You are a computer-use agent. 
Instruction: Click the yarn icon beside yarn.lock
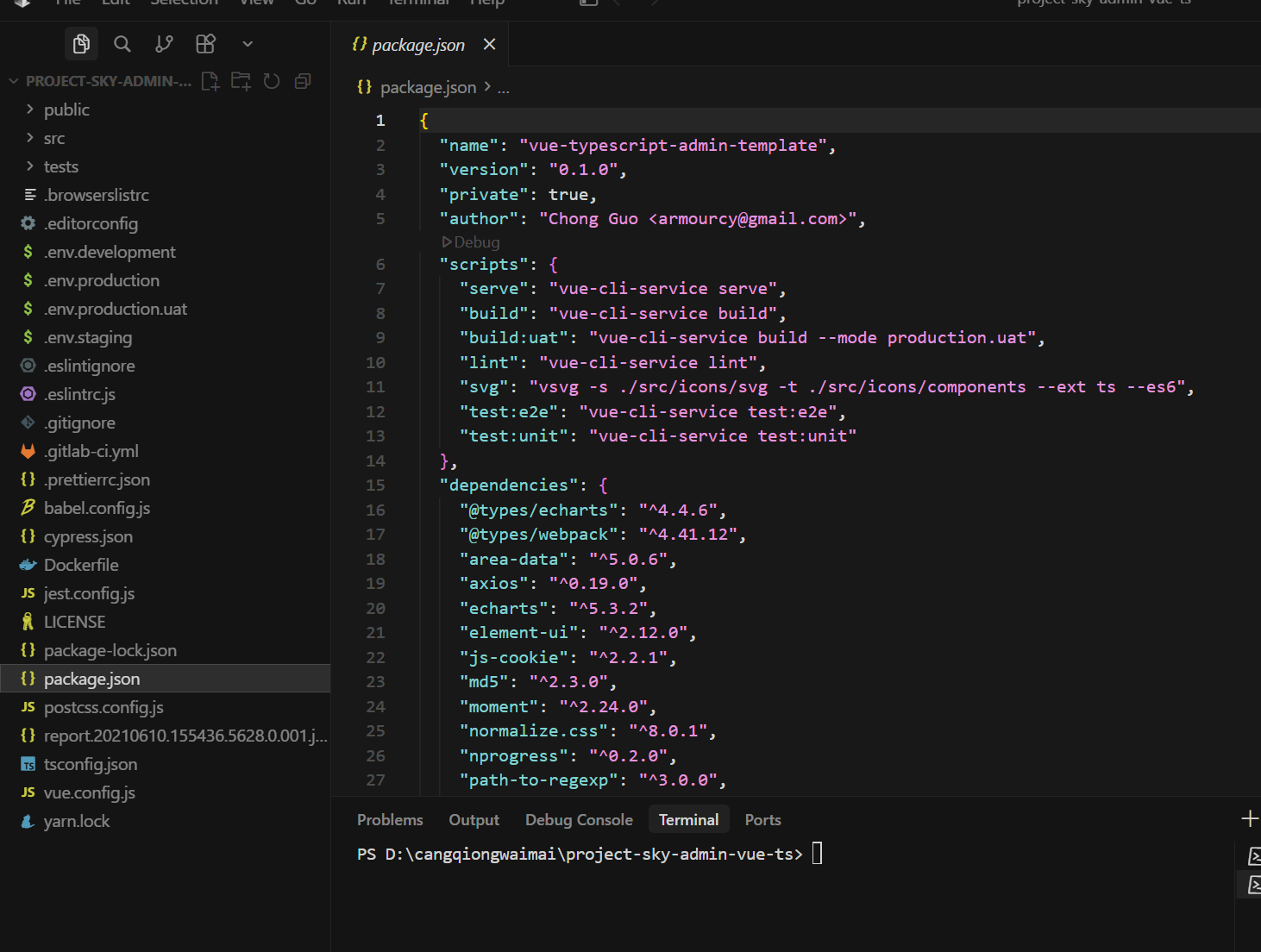(28, 821)
